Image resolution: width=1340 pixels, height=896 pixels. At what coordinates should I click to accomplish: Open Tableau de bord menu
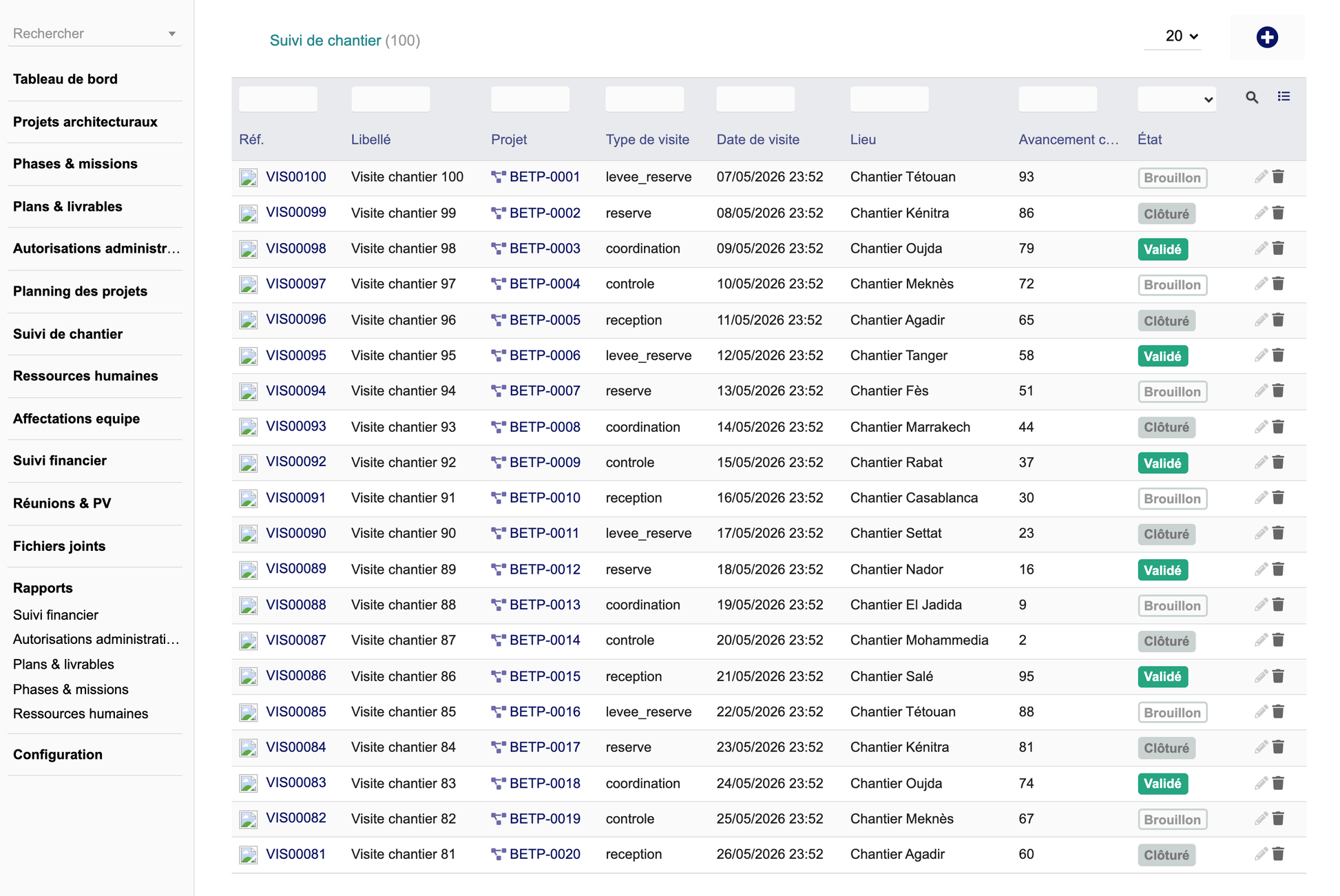tap(65, 79)
